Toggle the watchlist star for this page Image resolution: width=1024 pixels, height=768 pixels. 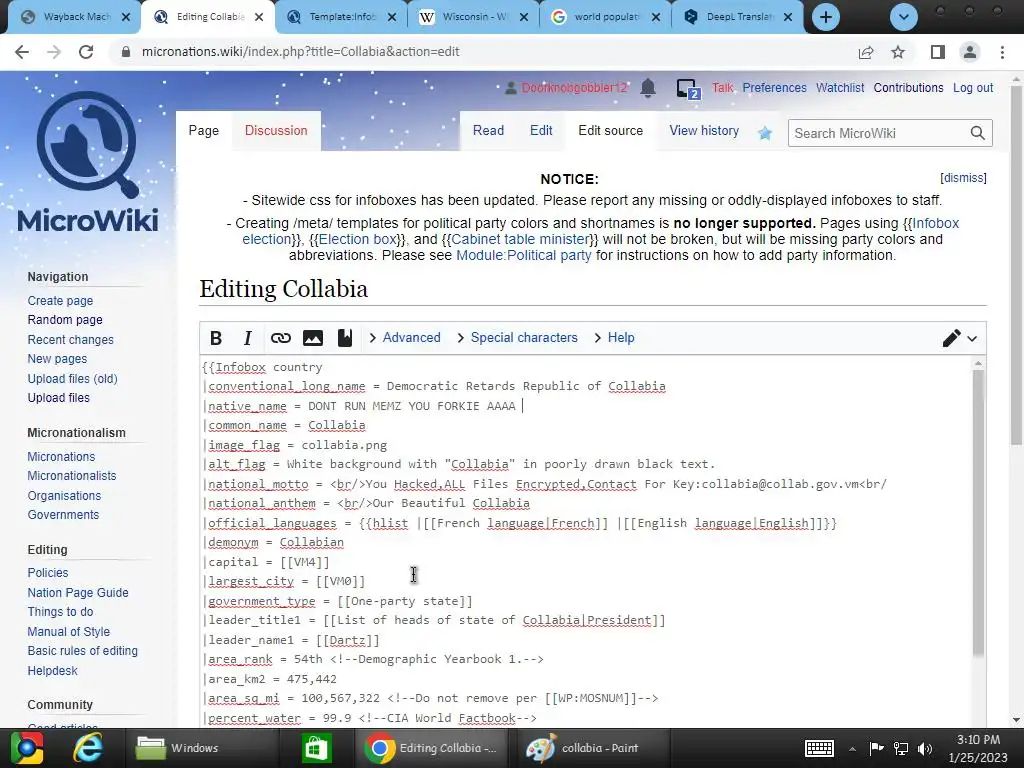tap(765, 133)
